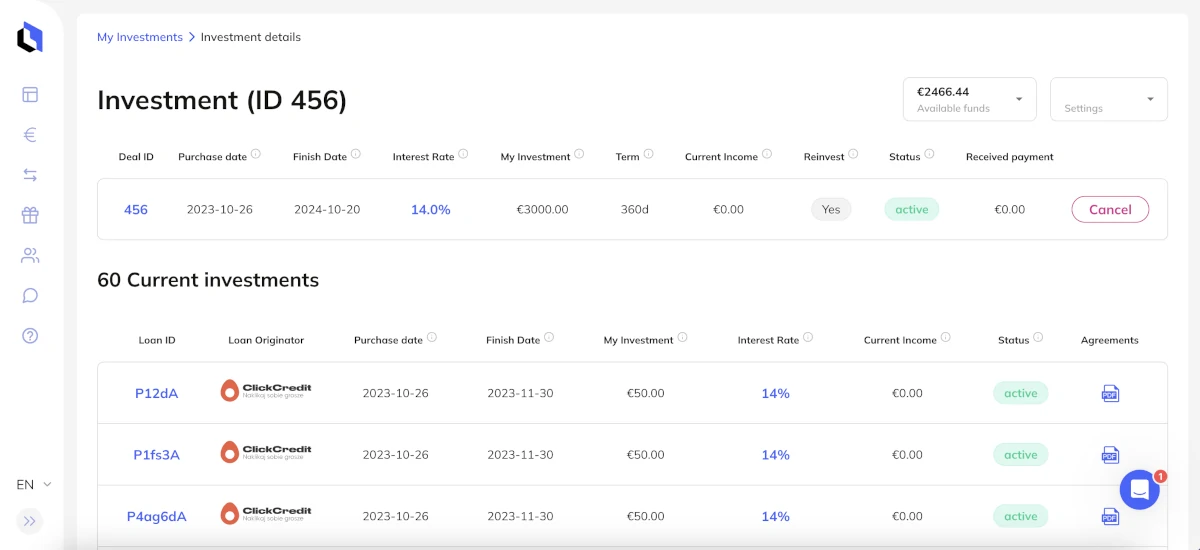Click info icon beside top Current Income

click(767, 155)
